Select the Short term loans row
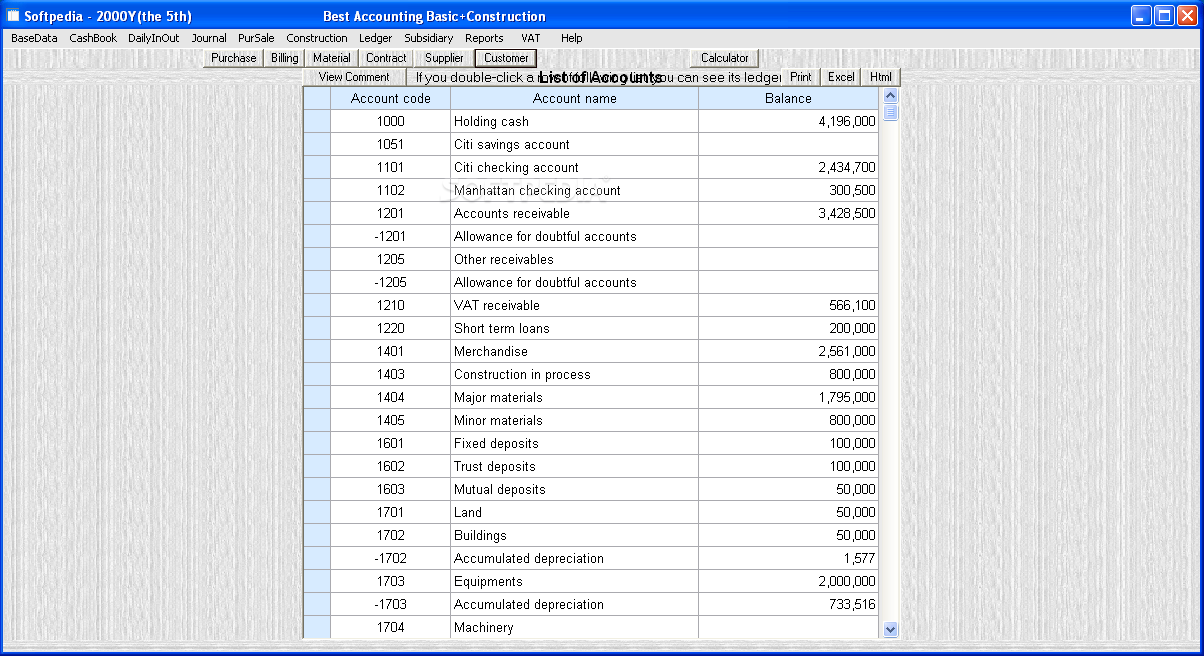1204x656 pixels. 591,329
